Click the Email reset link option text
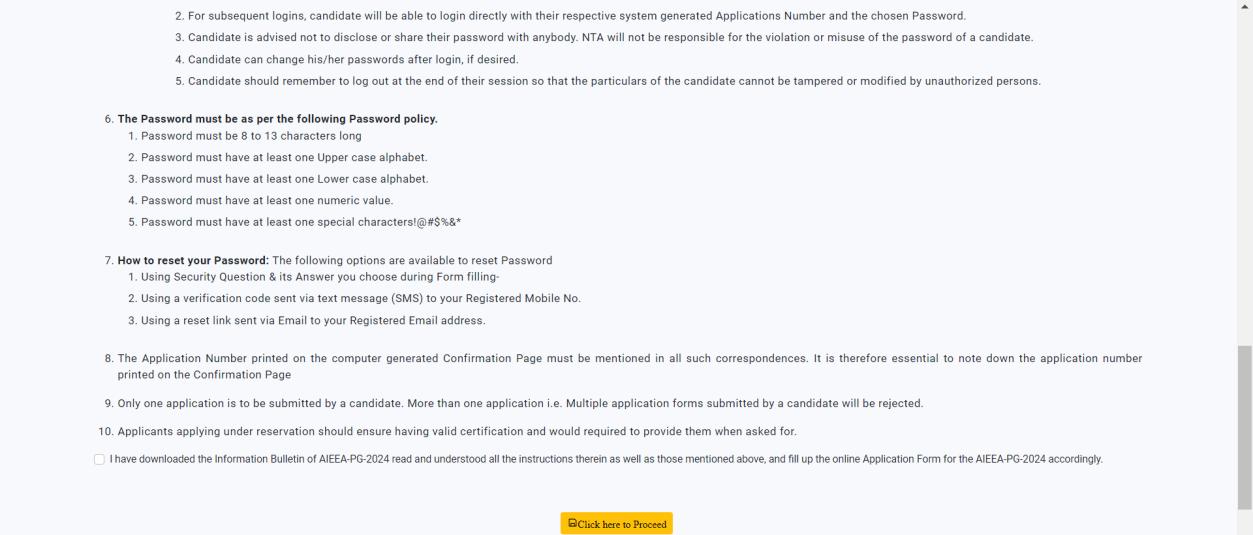 tap(313, 320)
